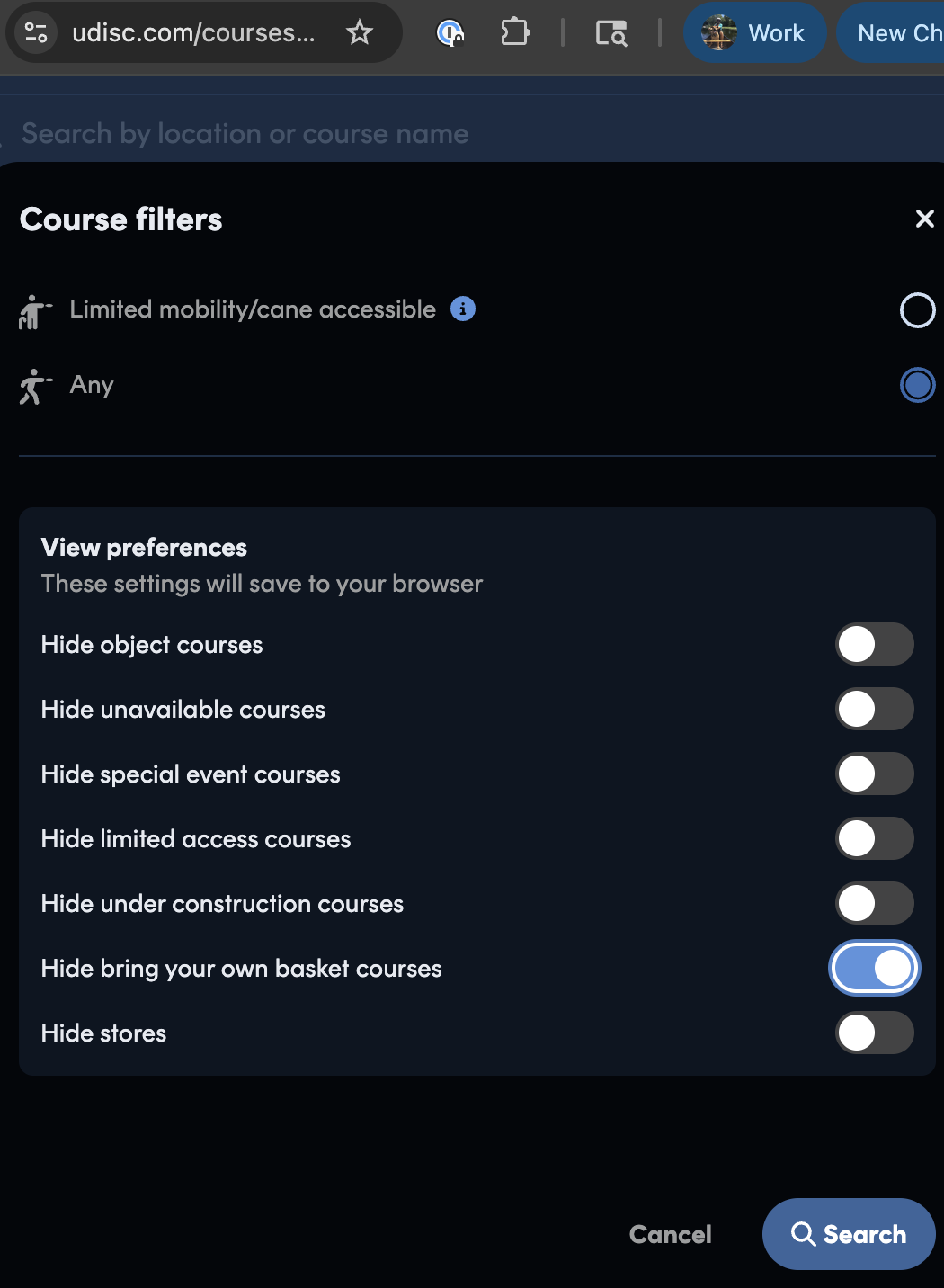Open the Extensions puzzle icon
The image size is (944, 1288).
point(515,33)
